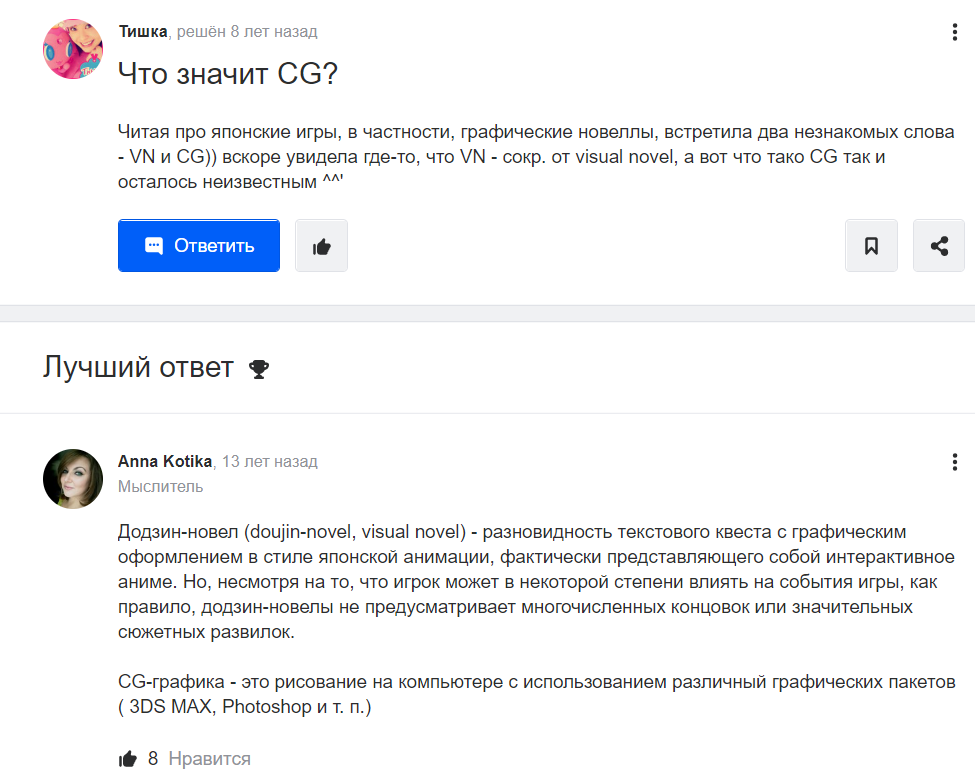
Task: Click the решён 8 лет назад status
Action: click(247, 31)
